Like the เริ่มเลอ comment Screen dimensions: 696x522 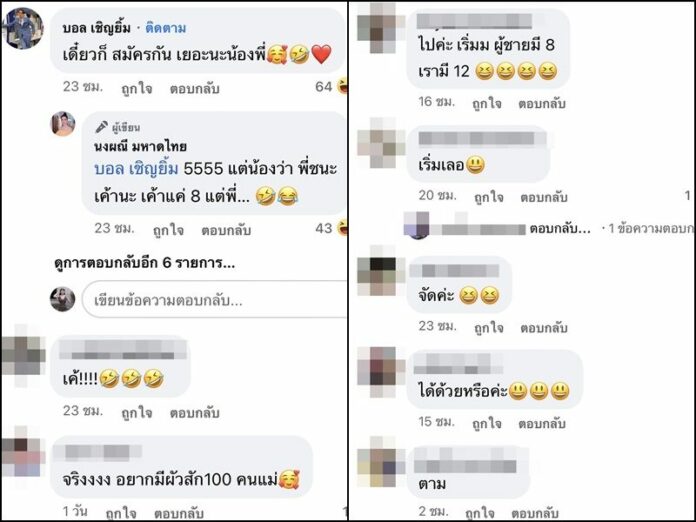coord(489,197)
